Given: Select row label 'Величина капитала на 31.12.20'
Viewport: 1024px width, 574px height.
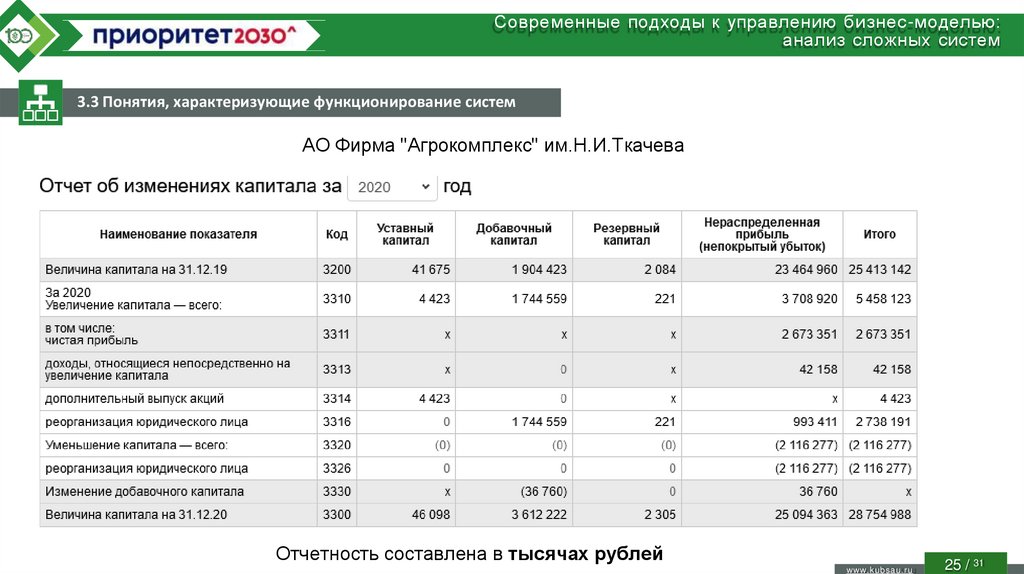Looking at the screenshot, I should click(136, 515).
